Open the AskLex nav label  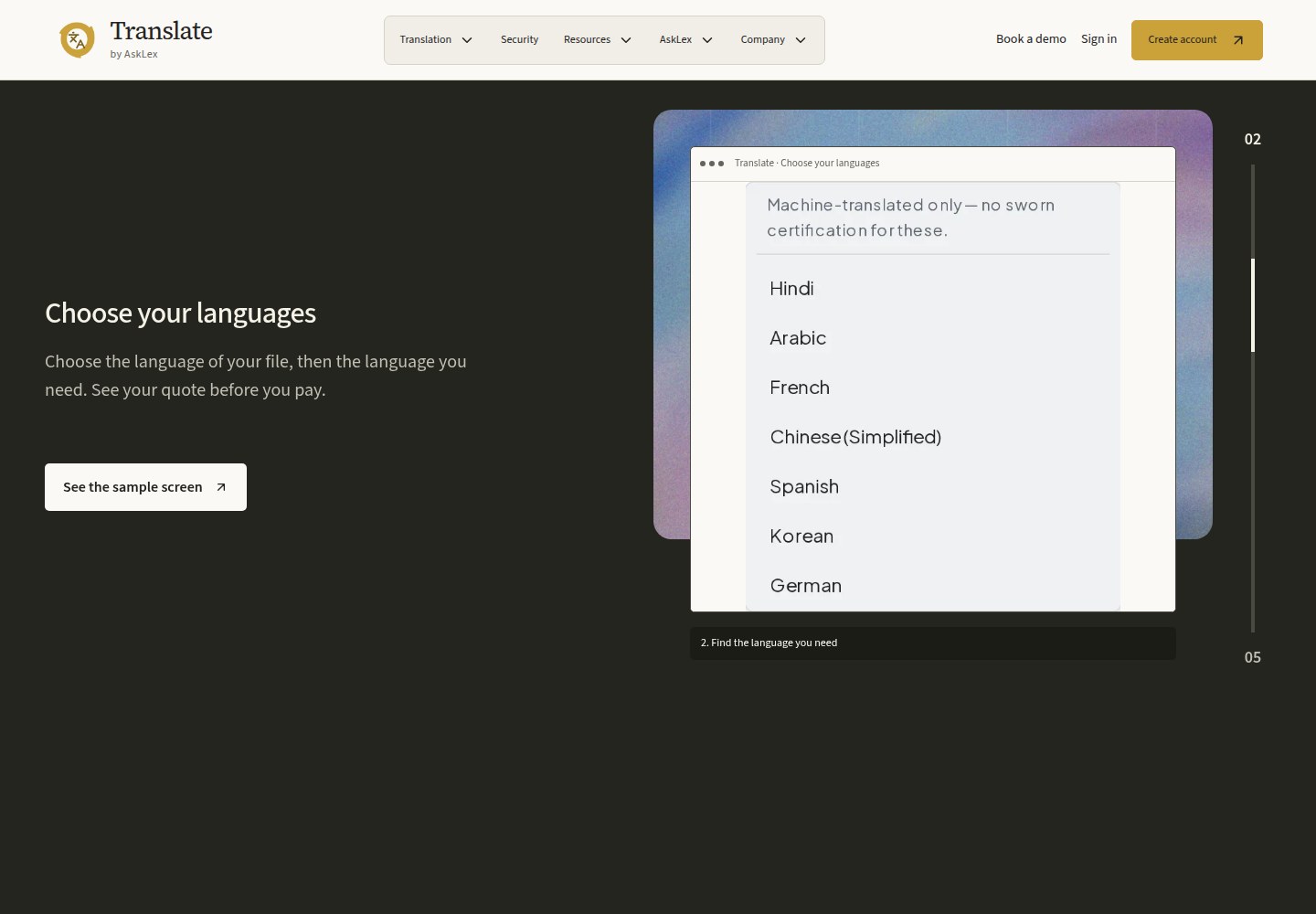click(675, 39)
